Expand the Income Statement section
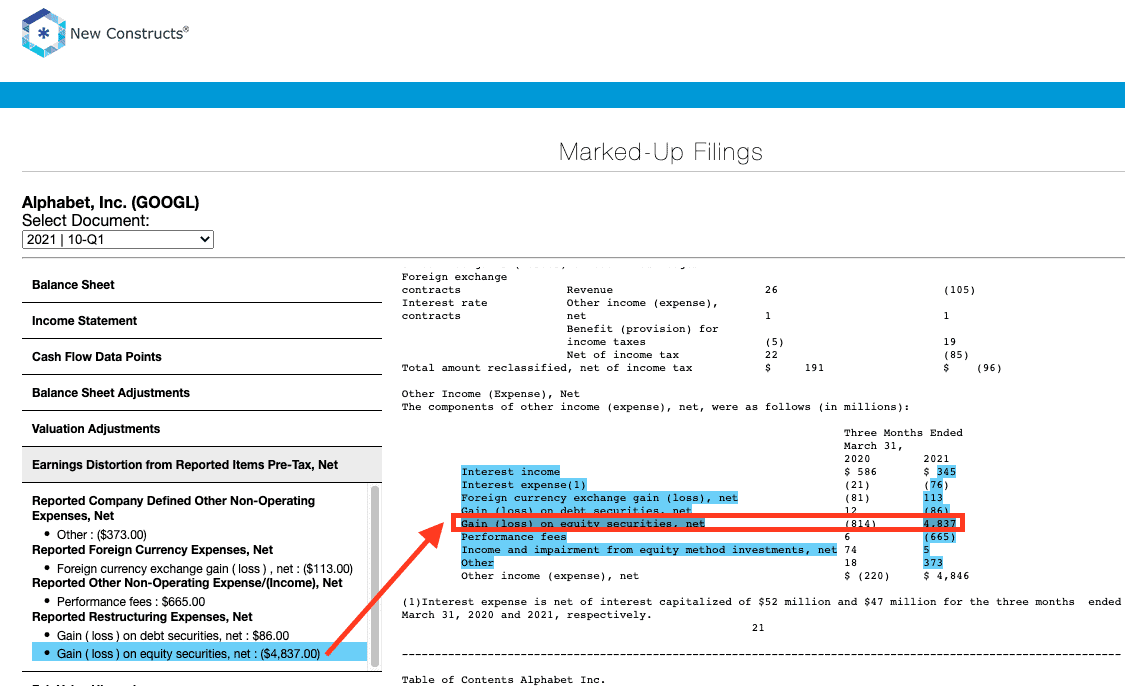Screen dimensions: 1125x686 click(x=202, y=321)
